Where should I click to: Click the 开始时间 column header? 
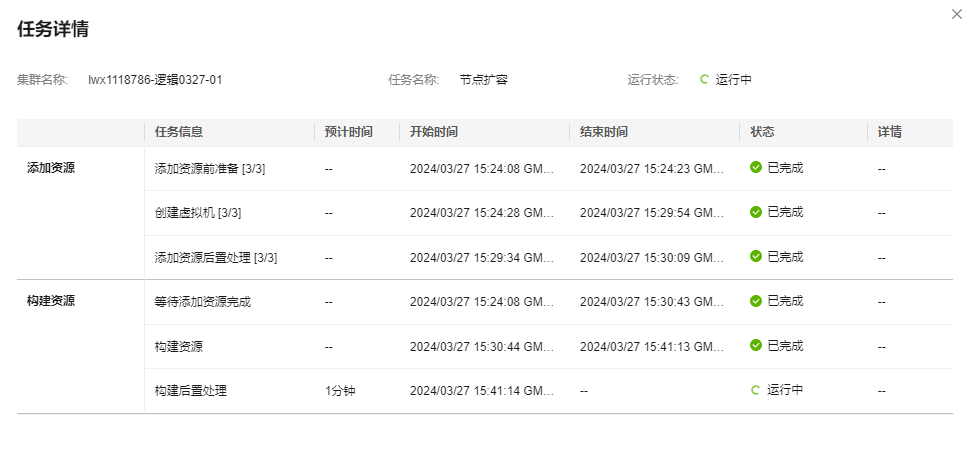(x=434, y=132)
